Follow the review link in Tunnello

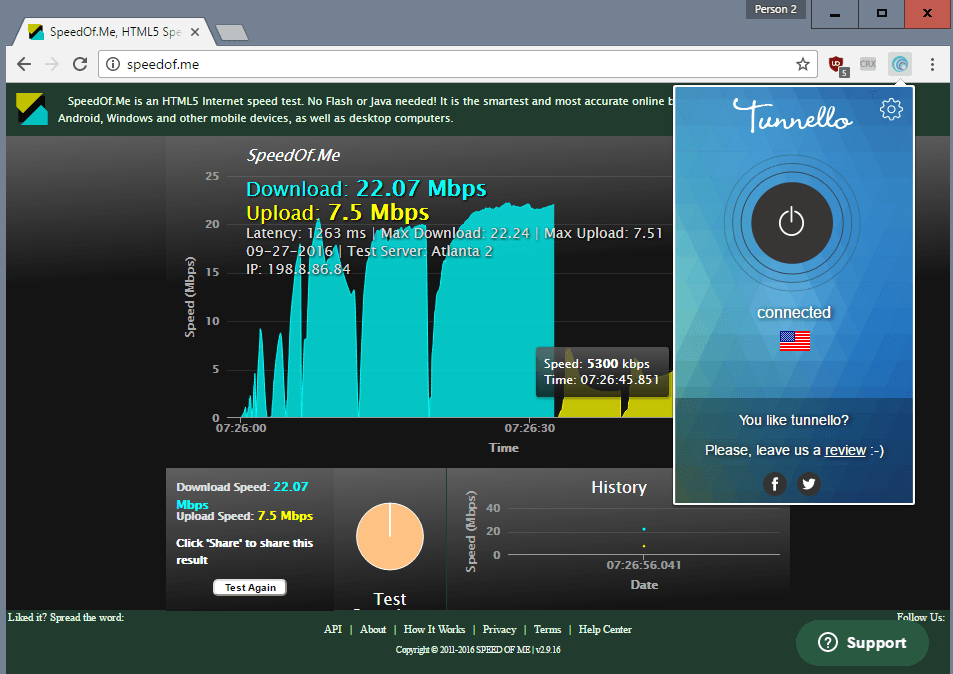(x=845, y=450)
